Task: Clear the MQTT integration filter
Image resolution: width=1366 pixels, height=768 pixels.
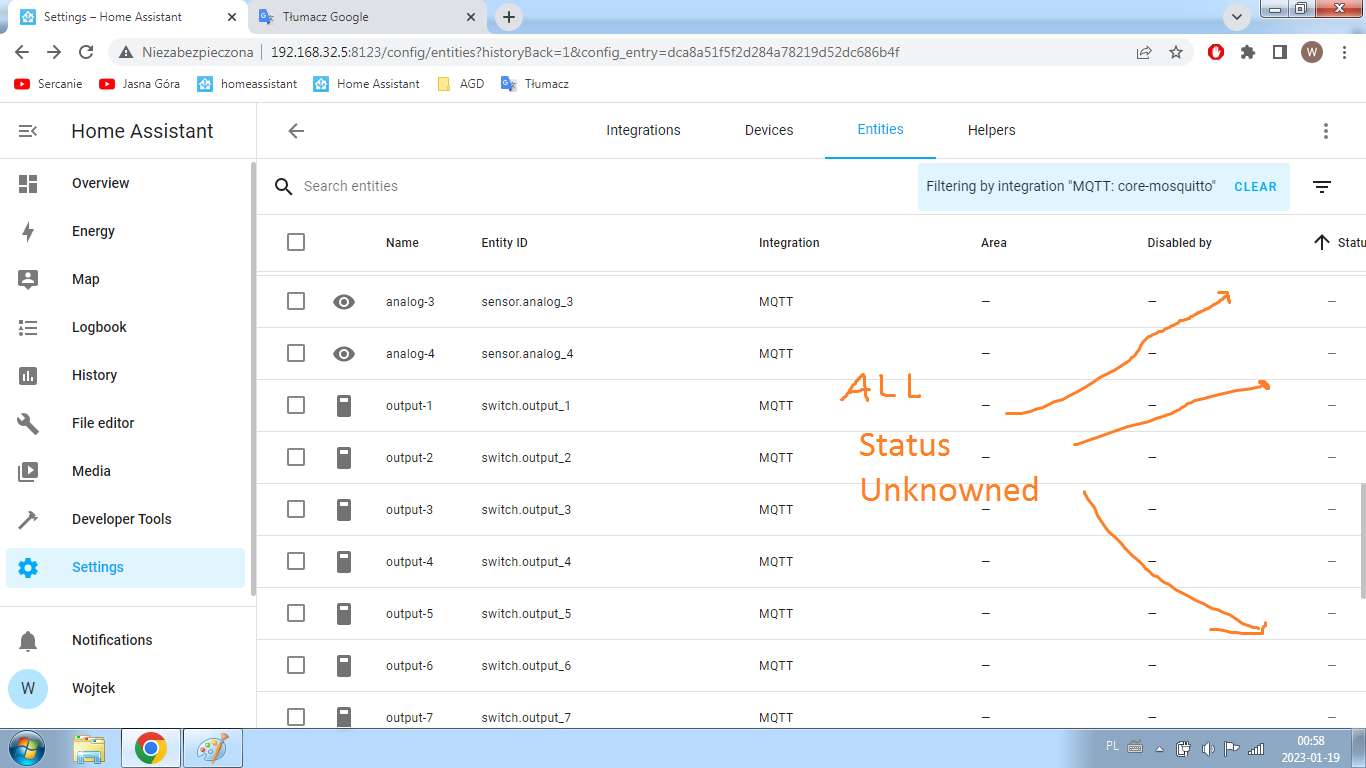Action: click(x=1255, y=187)
